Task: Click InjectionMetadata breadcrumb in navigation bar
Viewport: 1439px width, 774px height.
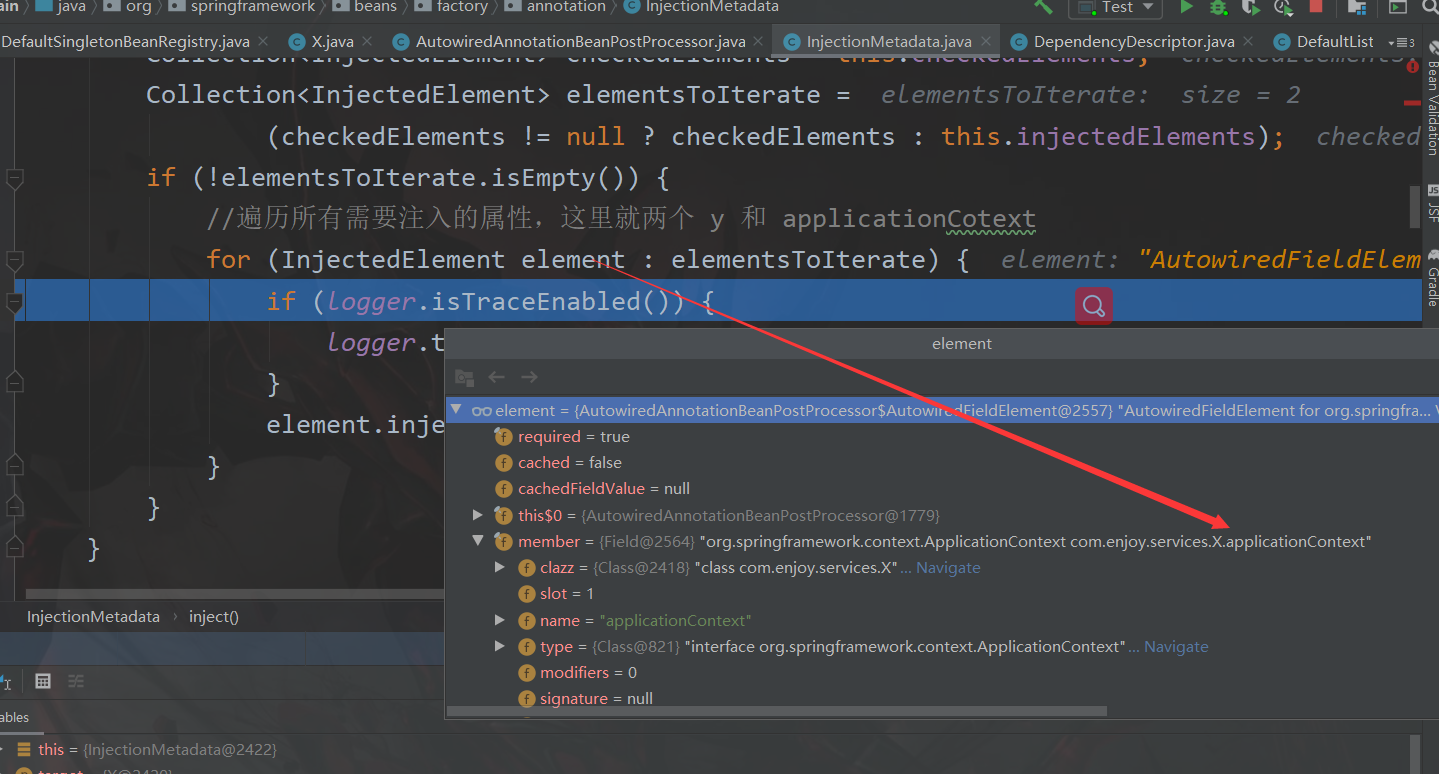Action: (700, 7)
